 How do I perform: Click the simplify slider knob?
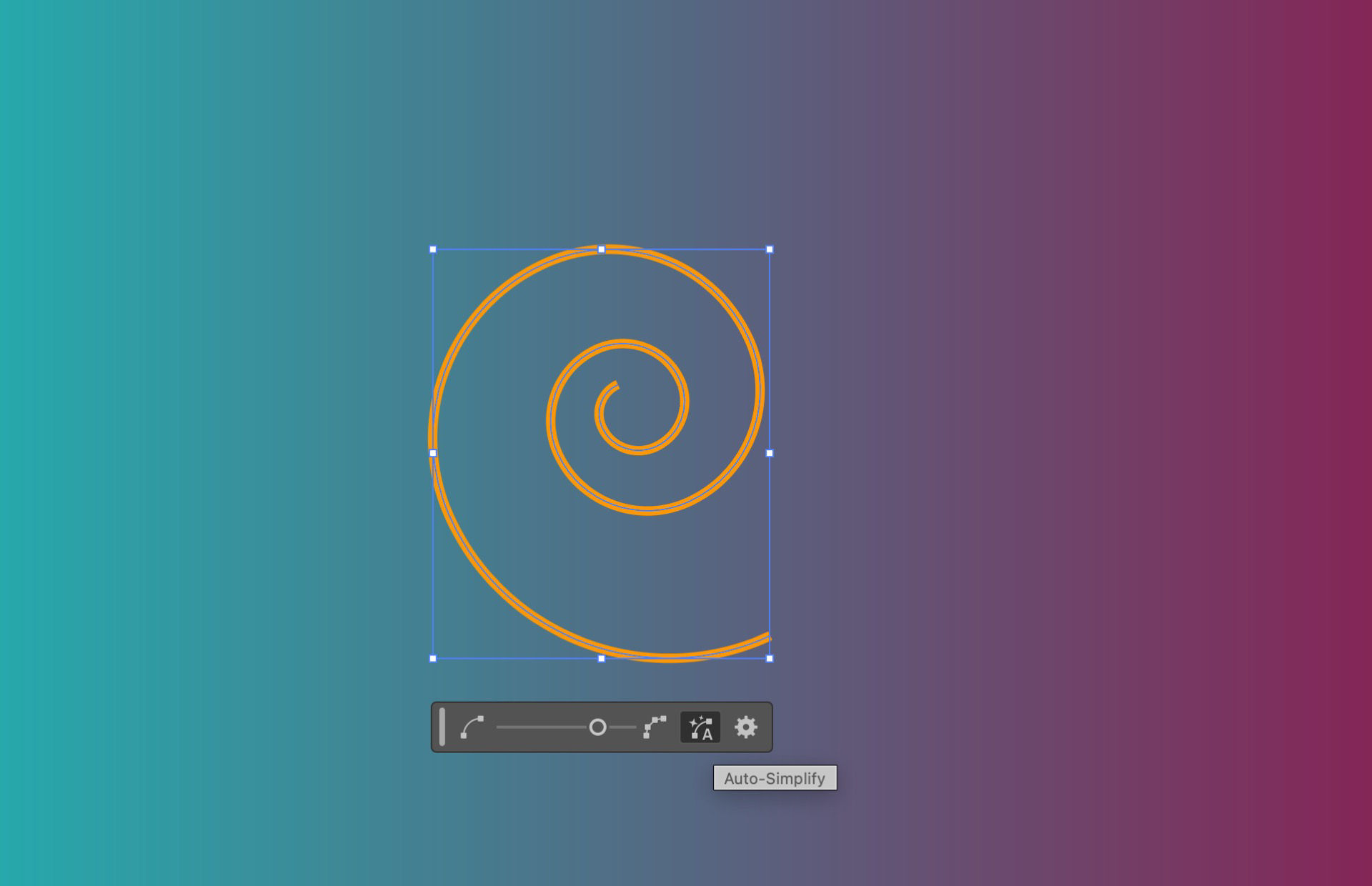coord(597,727)
